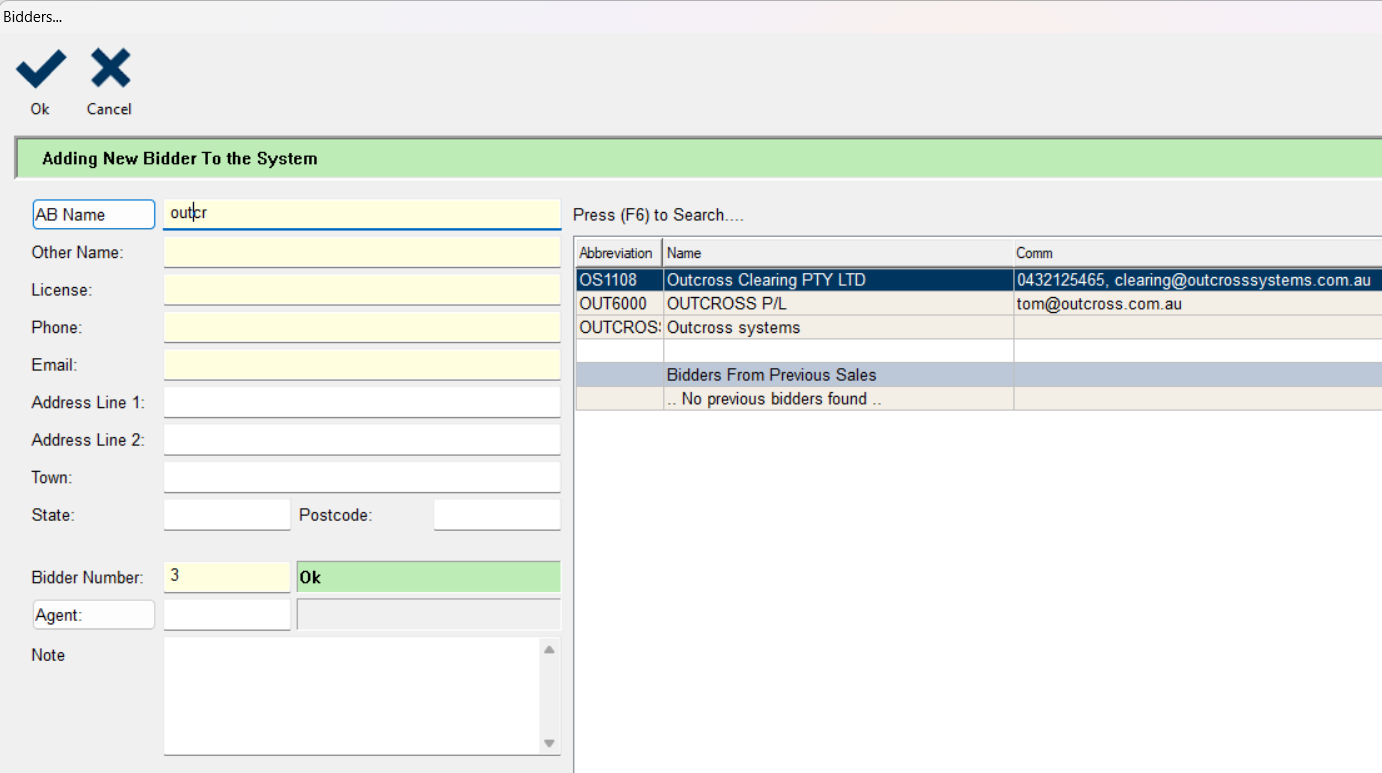This screenshot has height=773, width=1382.
Task: Click the AB Name label button
Action: click(x=94, y=214)
